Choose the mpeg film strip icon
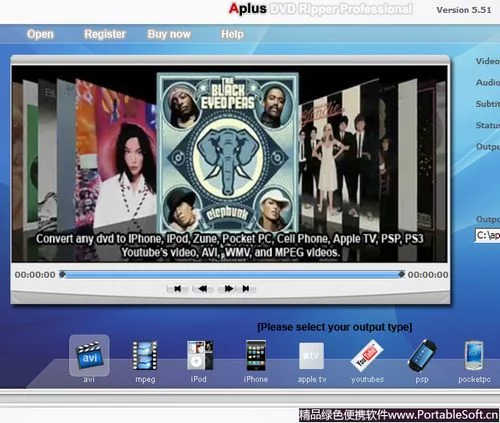 [x=145, y=356]
